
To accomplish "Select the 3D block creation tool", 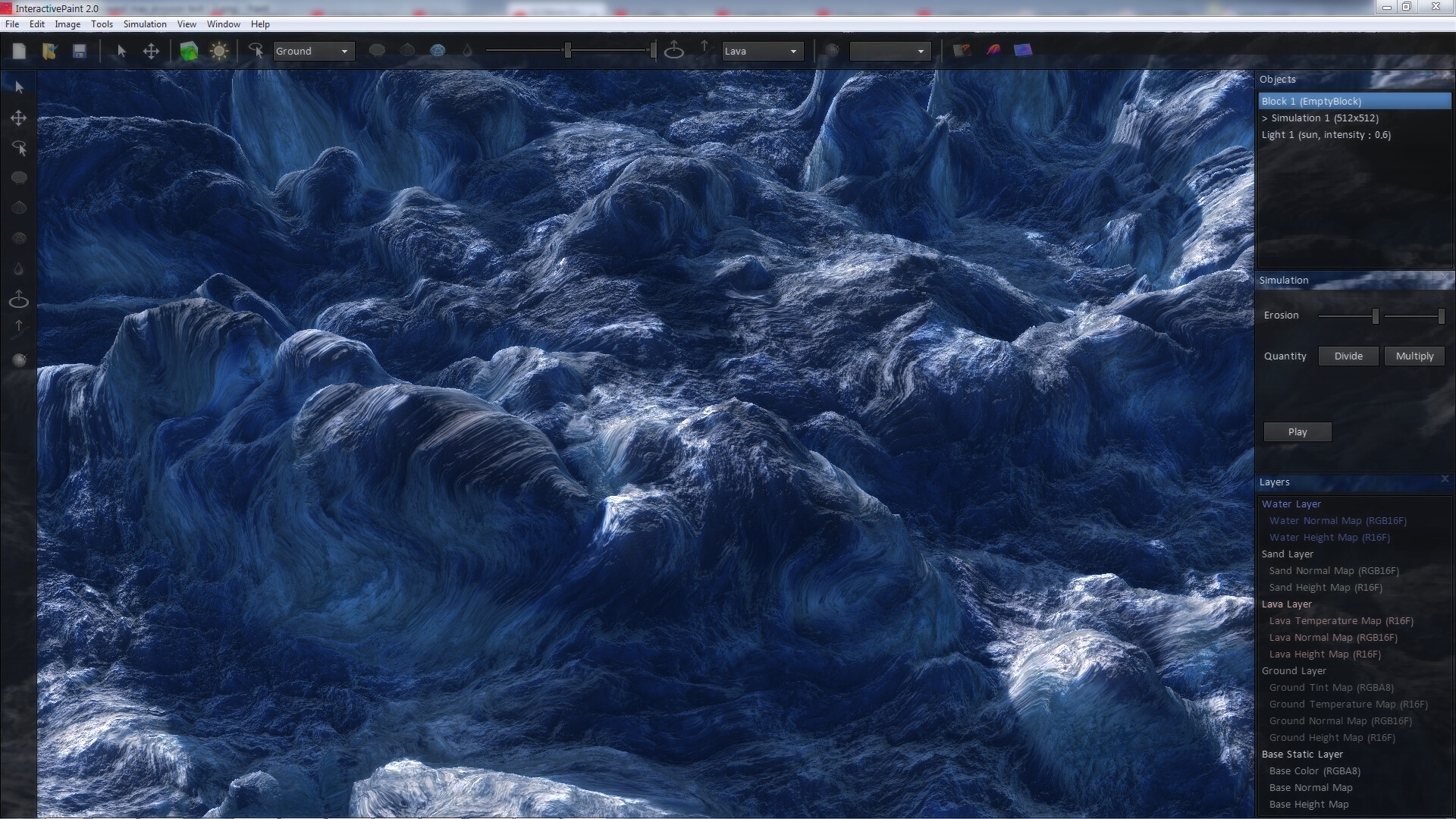I will 189,51.
